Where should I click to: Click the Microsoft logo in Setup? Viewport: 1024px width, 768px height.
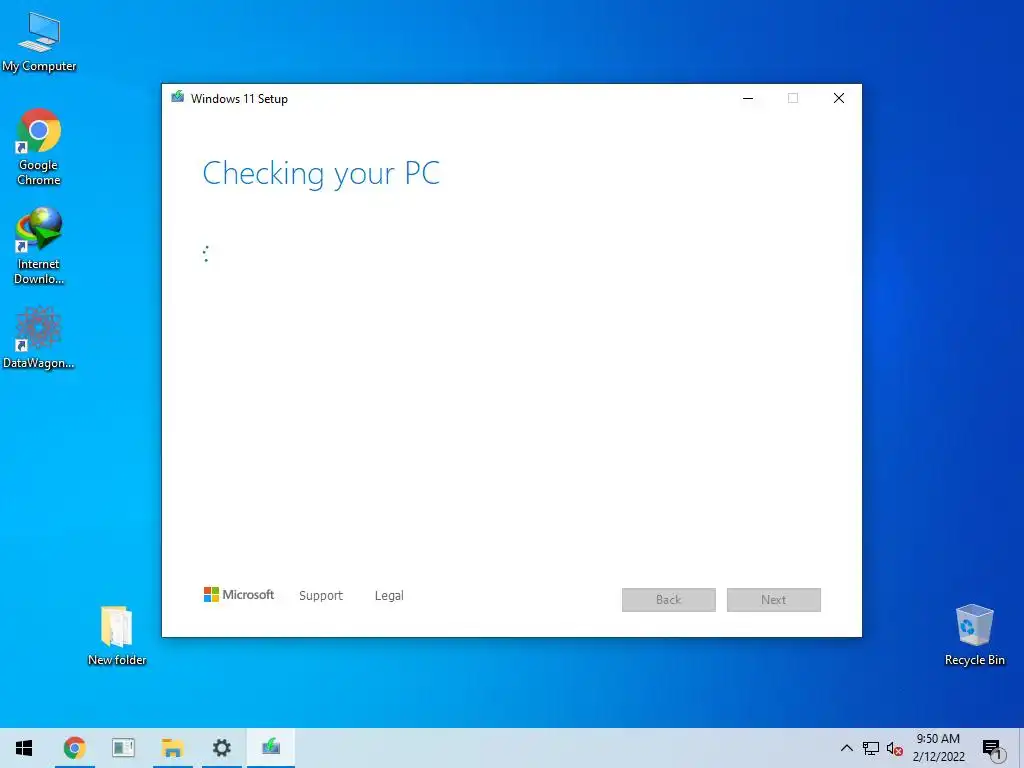pos(239,594)
